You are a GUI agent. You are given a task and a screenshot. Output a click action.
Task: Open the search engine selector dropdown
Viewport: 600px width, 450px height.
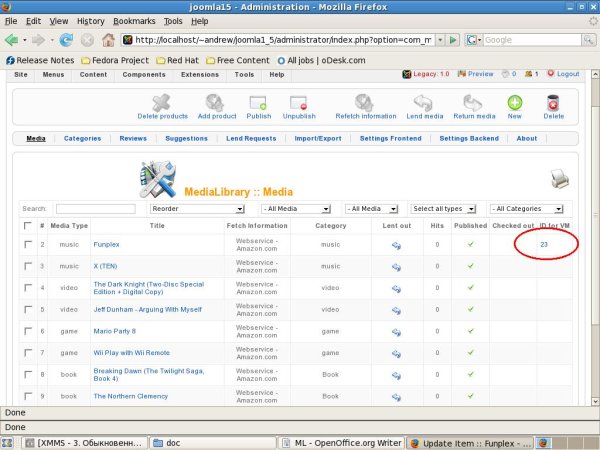474,40
